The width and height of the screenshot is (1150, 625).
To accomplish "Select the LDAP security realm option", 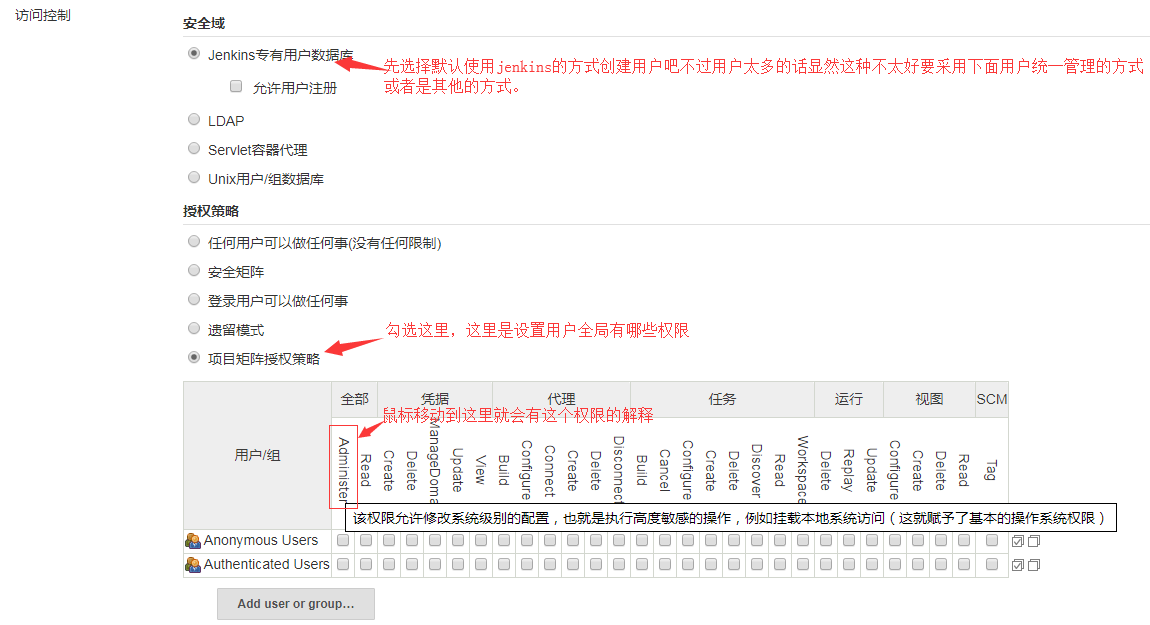I will pyautogui.click(x=194, y=120).
